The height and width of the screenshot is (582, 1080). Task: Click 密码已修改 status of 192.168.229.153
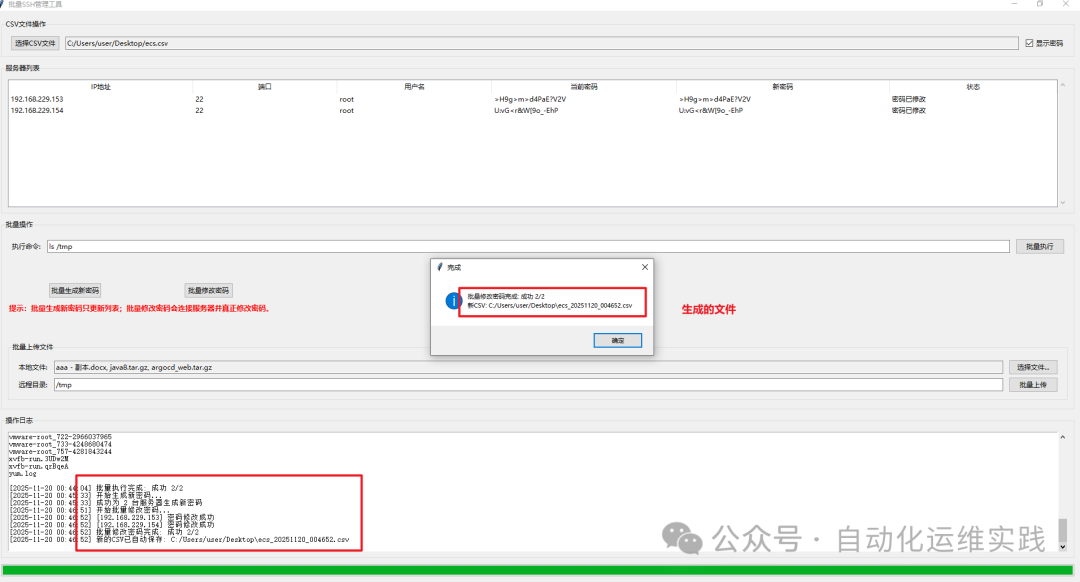click(x=908, y=99)
